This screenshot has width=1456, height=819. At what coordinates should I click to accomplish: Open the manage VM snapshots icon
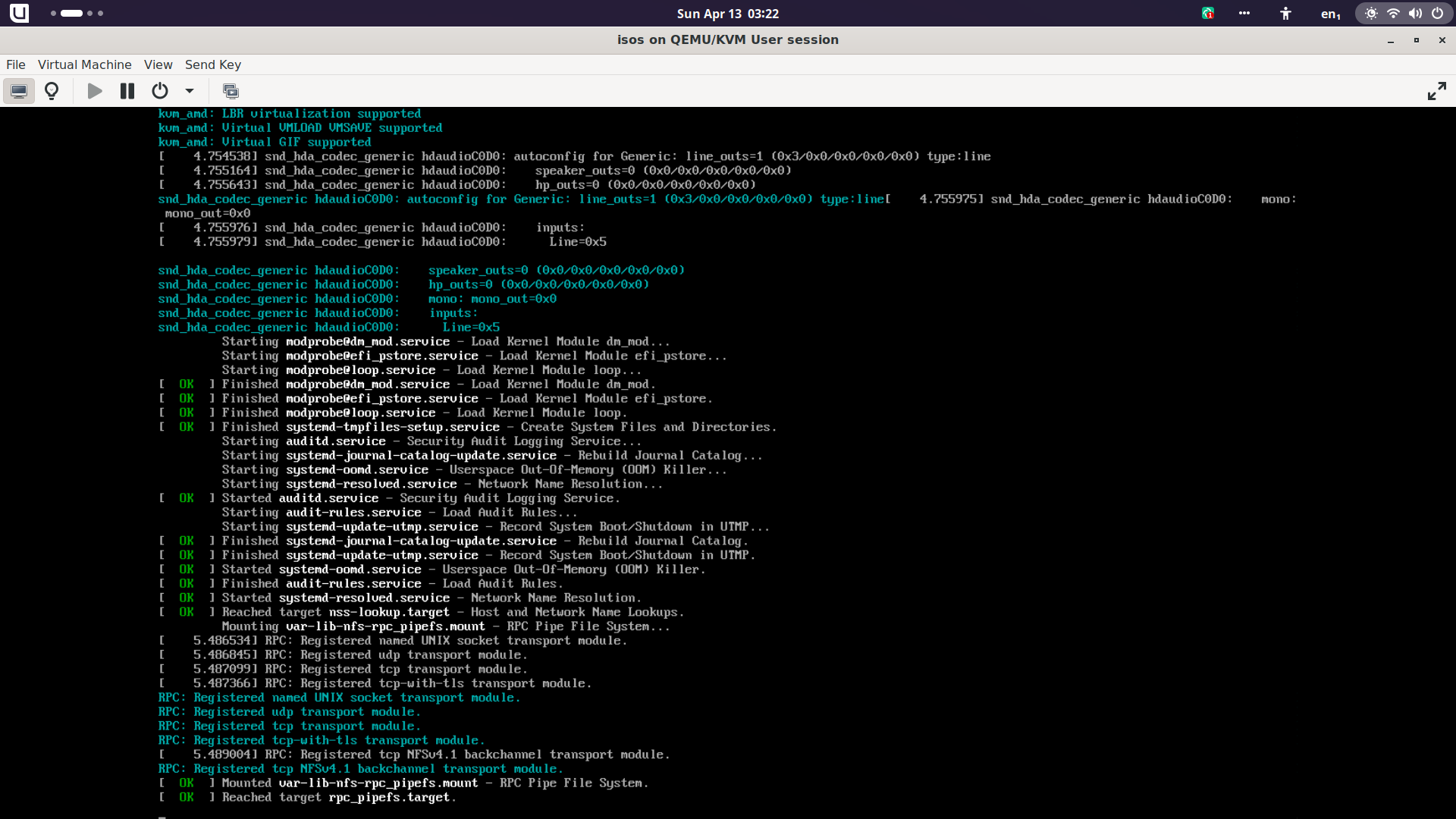231,91
